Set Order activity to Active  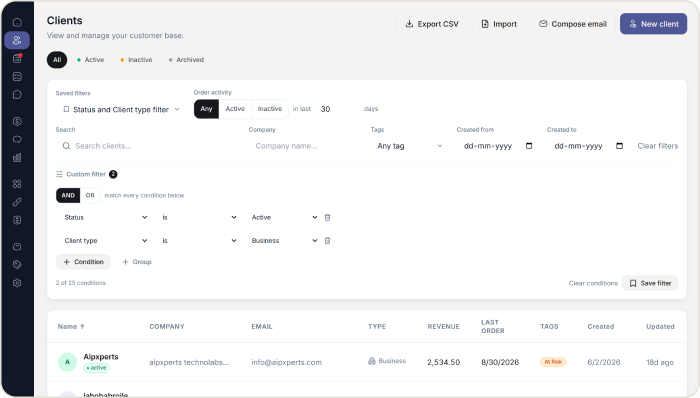pyautogui.click(x=235, y=109)
